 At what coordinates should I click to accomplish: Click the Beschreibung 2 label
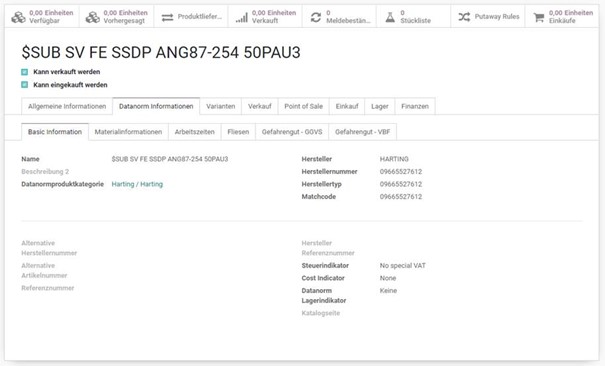click(x=45, y=172)
